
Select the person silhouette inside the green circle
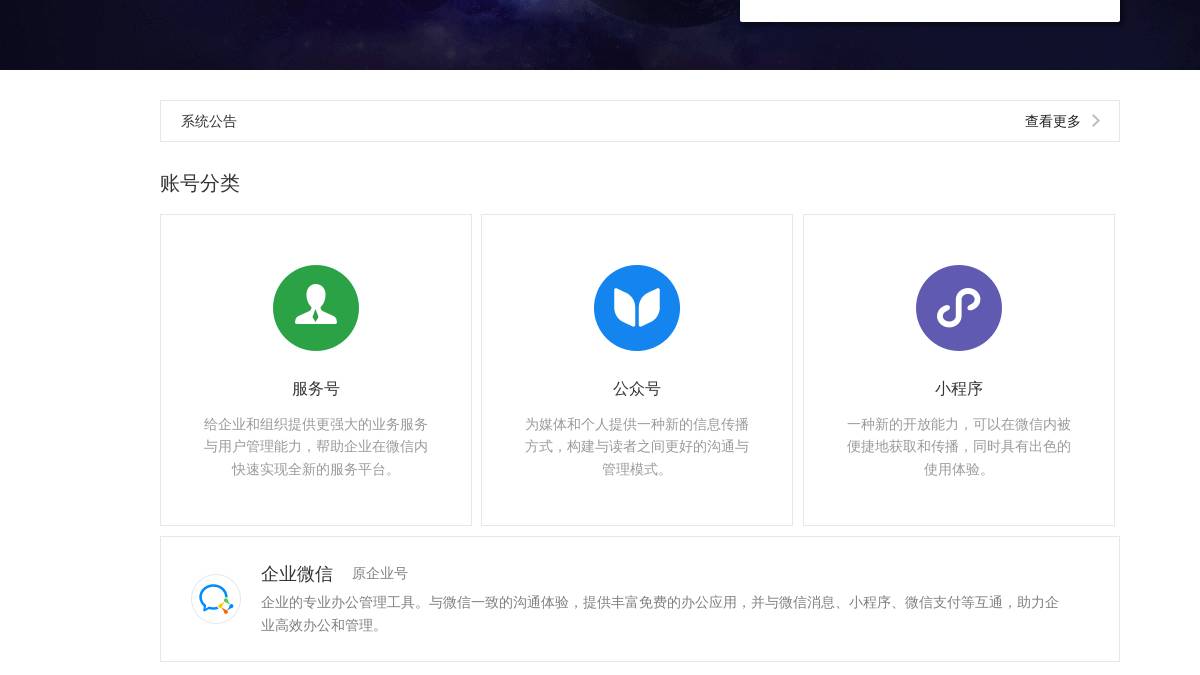click(x=316, y=308)
